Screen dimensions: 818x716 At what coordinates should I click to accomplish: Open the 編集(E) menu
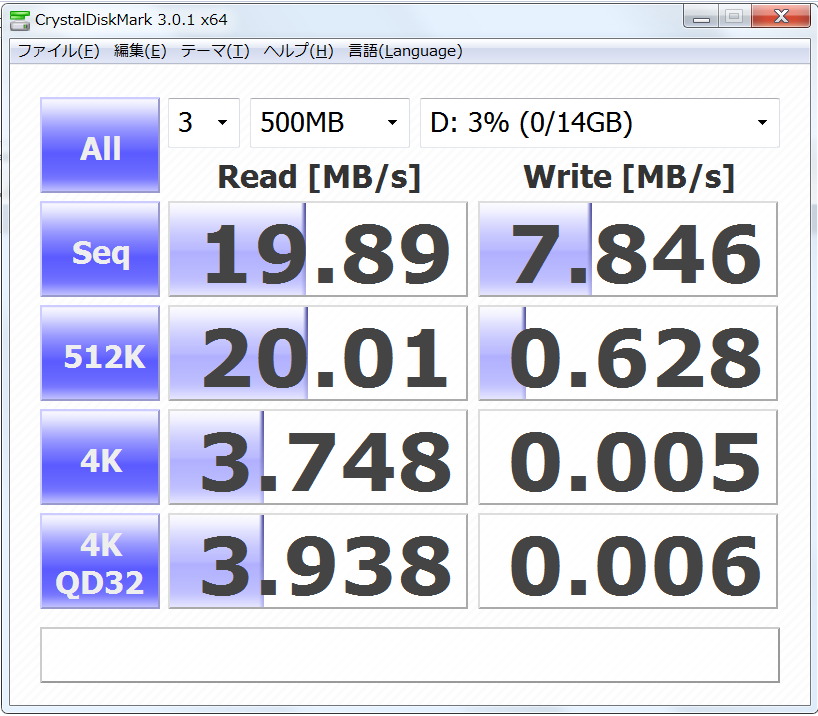coord(139,51)
